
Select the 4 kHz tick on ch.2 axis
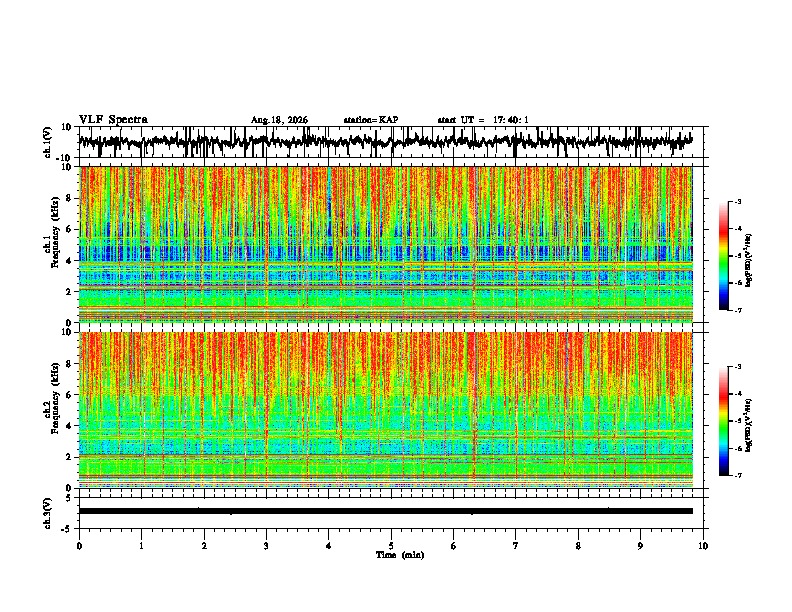(x=70, y=426)
